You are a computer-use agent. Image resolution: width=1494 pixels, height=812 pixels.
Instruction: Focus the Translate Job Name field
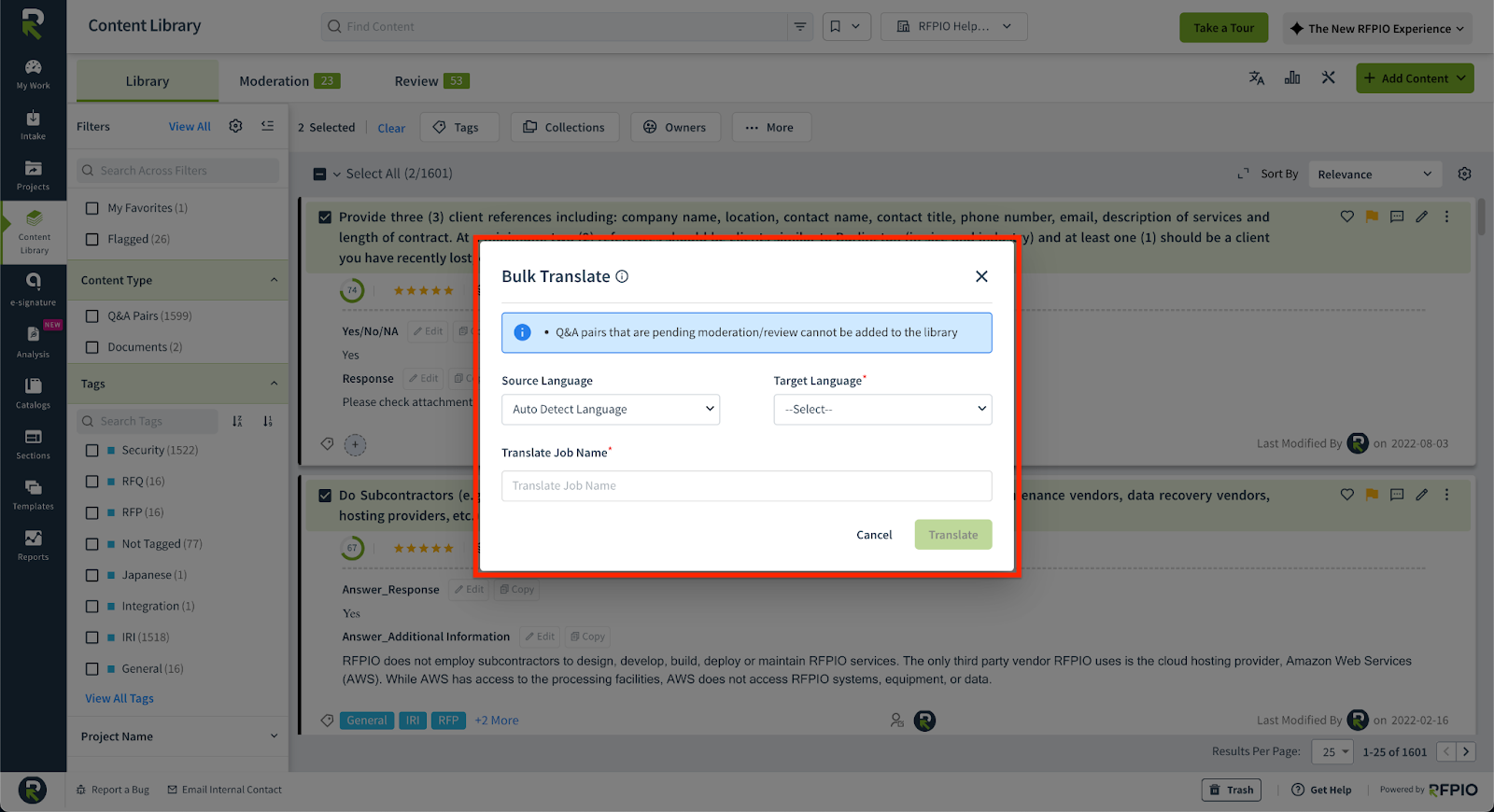[747, 486]
